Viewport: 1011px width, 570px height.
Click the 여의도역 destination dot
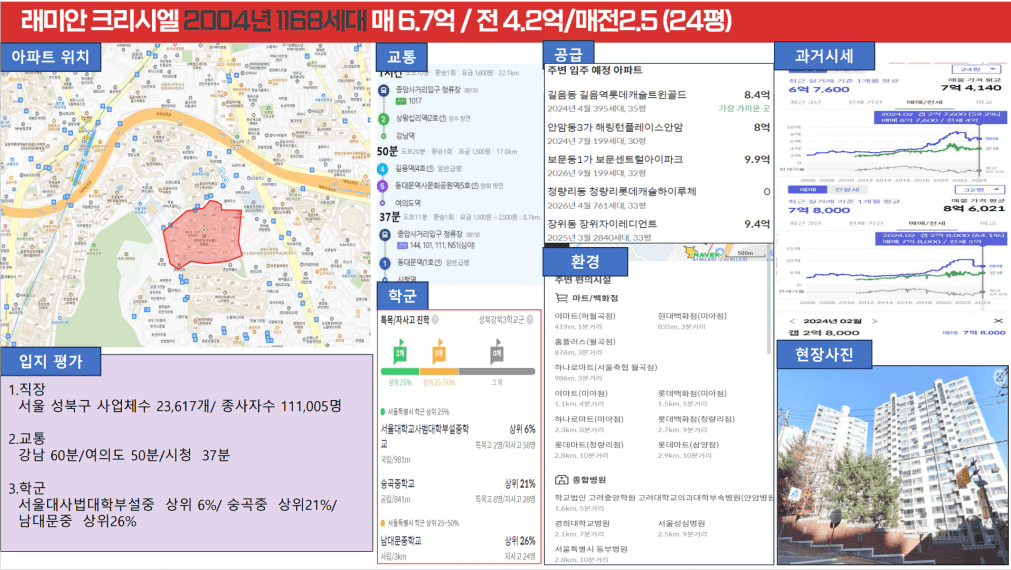click(x=382, y=202)
